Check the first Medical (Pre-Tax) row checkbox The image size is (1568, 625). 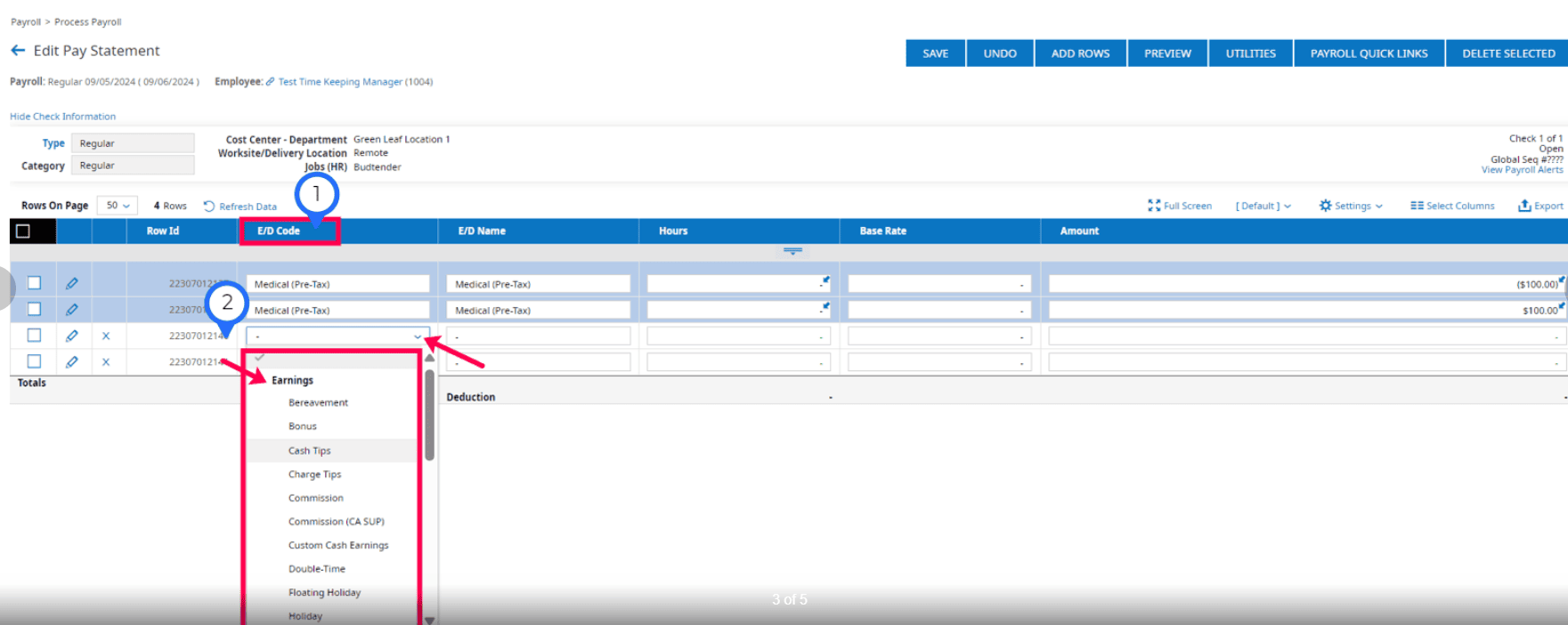click(x=34, y=283)
